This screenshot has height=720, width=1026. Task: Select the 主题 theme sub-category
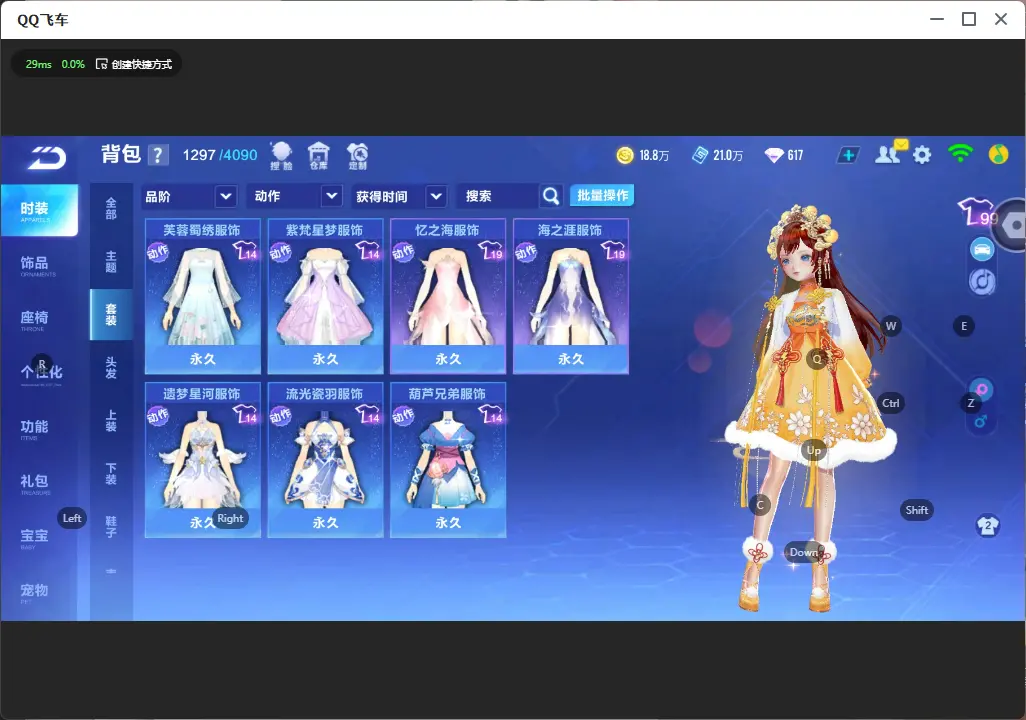111,262
